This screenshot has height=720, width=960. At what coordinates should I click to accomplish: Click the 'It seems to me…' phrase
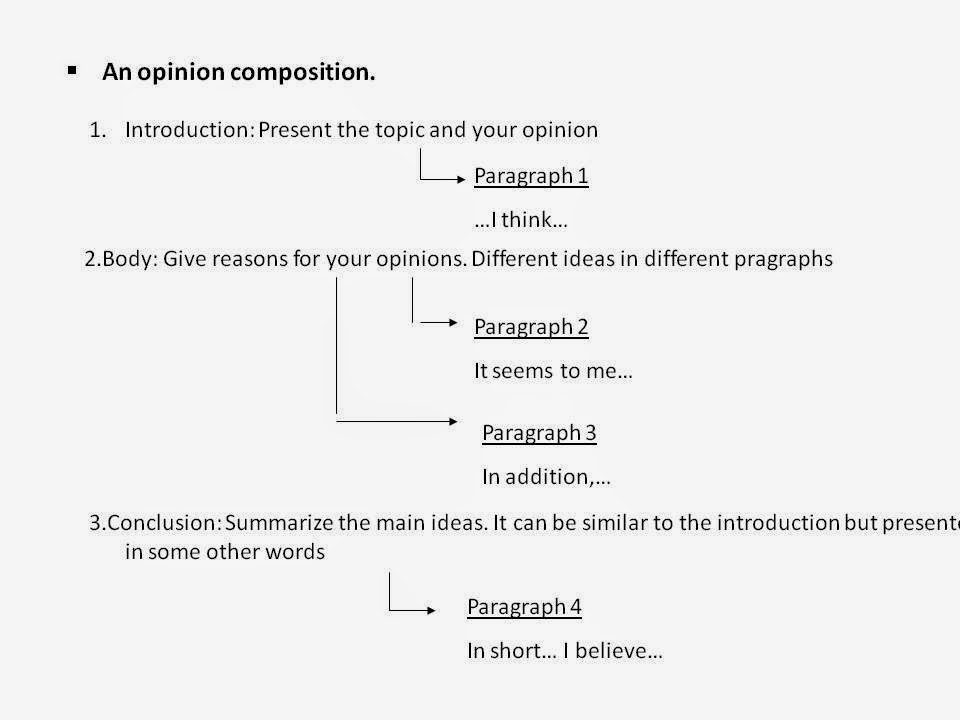click(x=553, y=371)
